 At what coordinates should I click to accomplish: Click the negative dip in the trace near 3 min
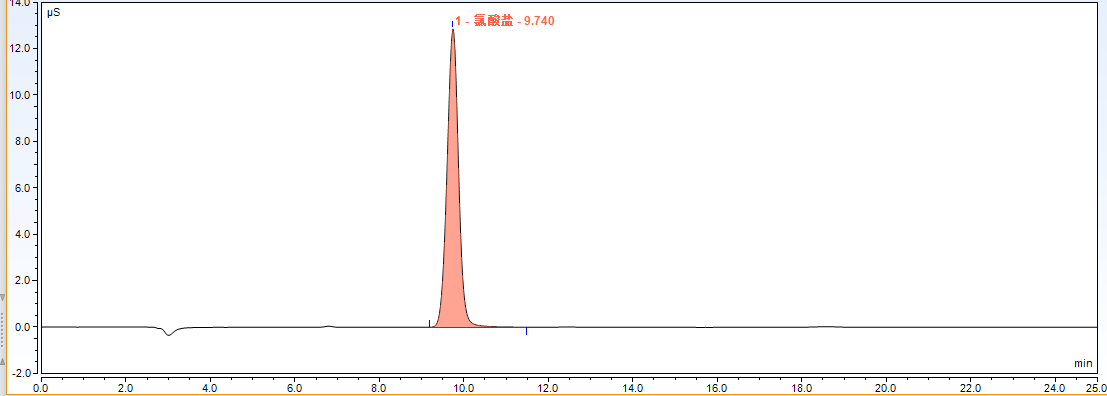point(168,332)
